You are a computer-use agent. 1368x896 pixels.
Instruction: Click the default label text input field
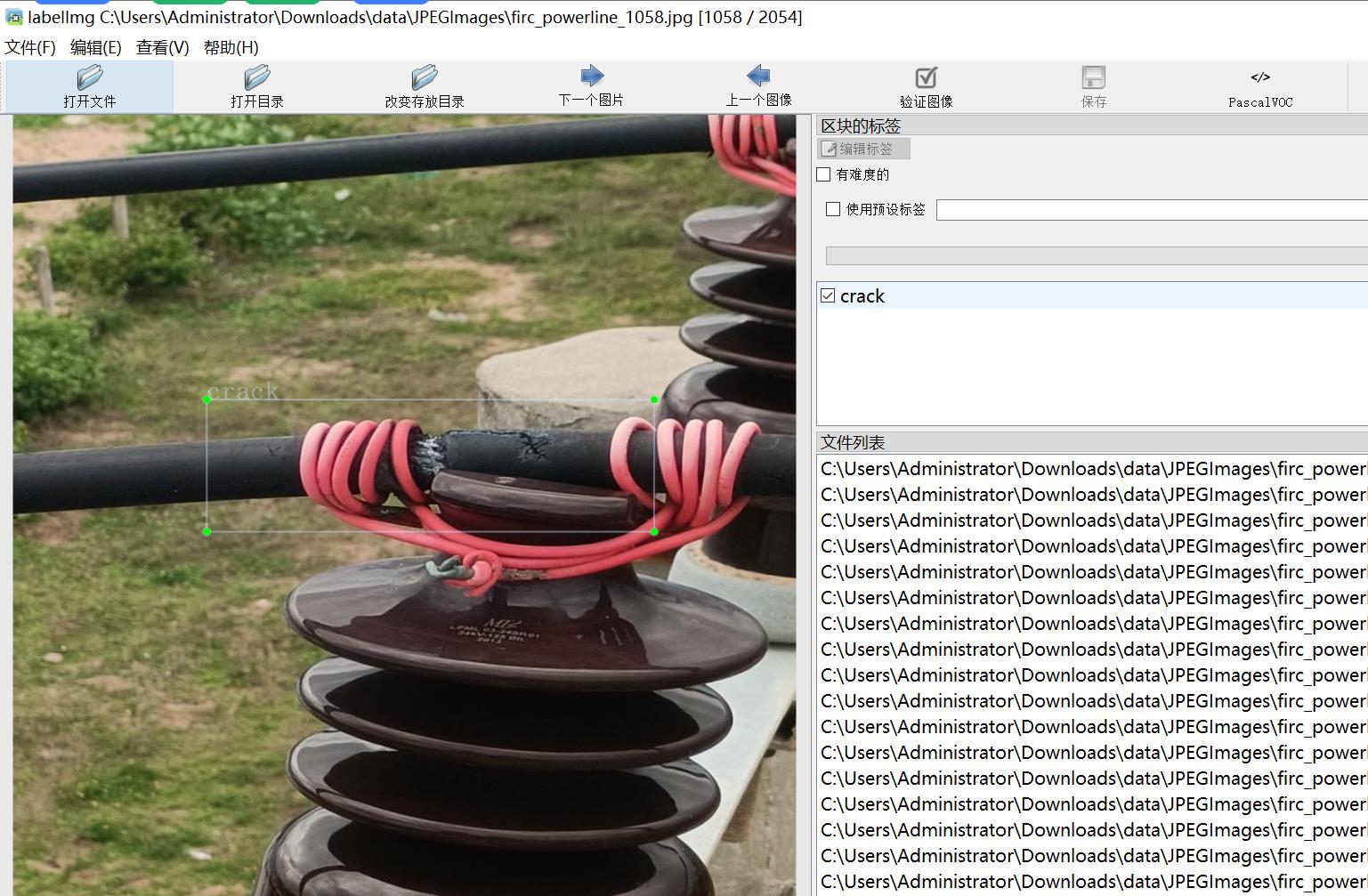[1151, 210]
